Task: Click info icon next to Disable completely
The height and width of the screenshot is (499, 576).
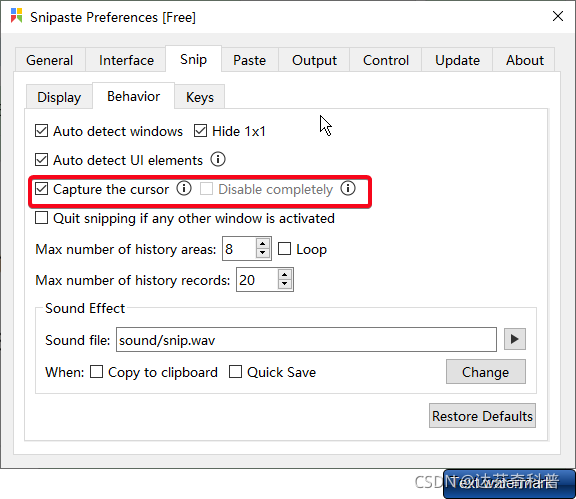Action: click(348, 188)
